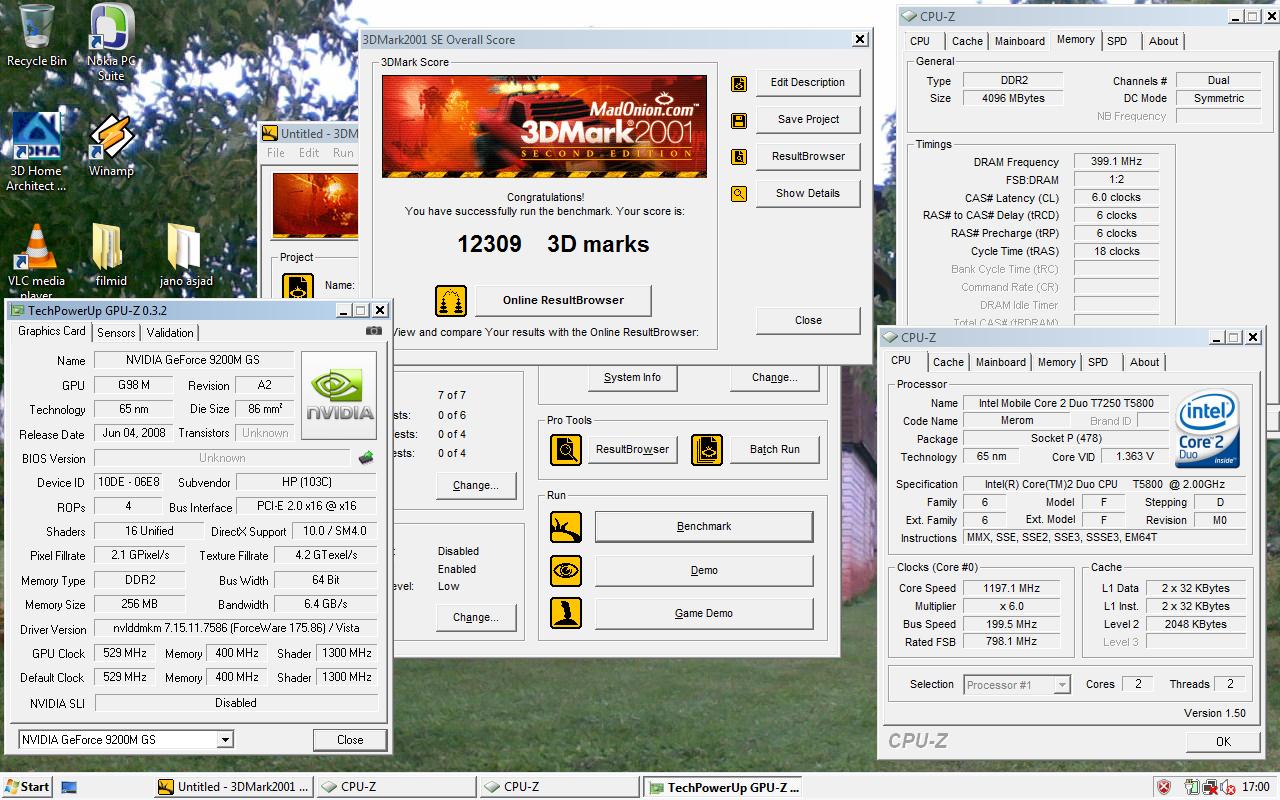Open SPD tab in front CPU-Z window

1098,362
